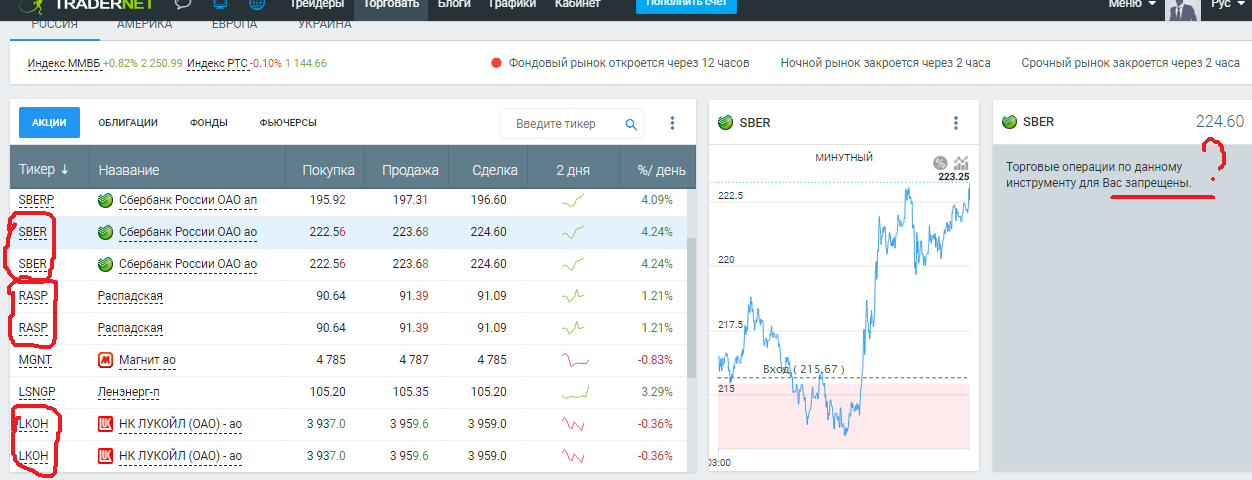The width and height of the screenshot is (1252, 480).
Task: Change the МИНУТНЫЙ chart interval
Action: [844, 157]
